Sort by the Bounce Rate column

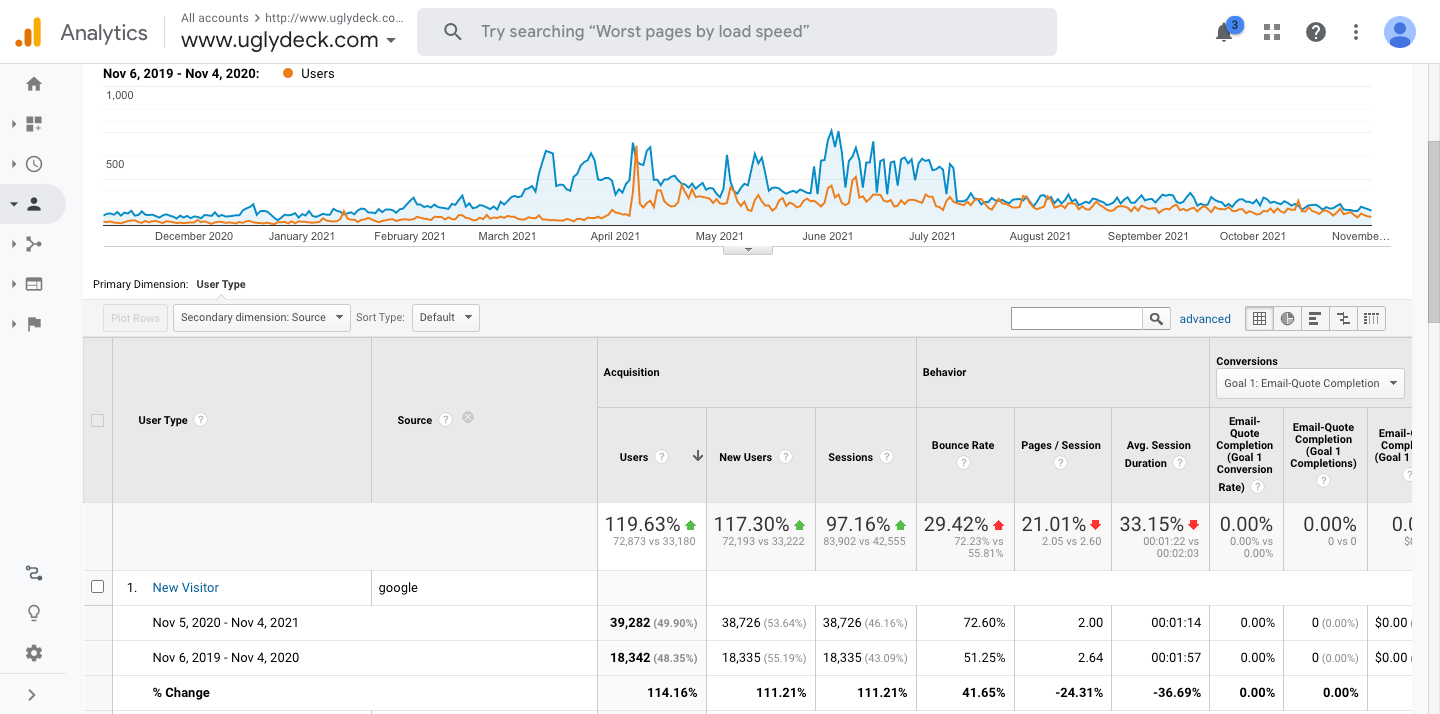(x=964, y=445)
